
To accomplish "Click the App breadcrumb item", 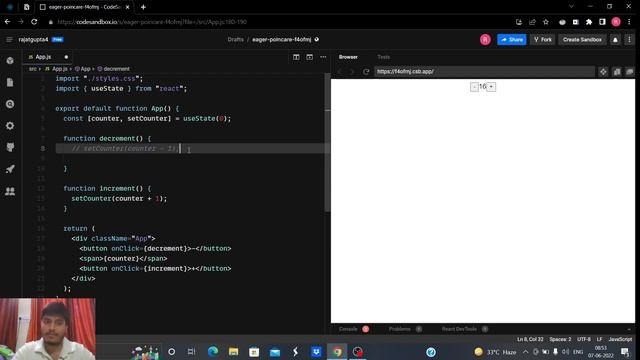I will 82,69.
